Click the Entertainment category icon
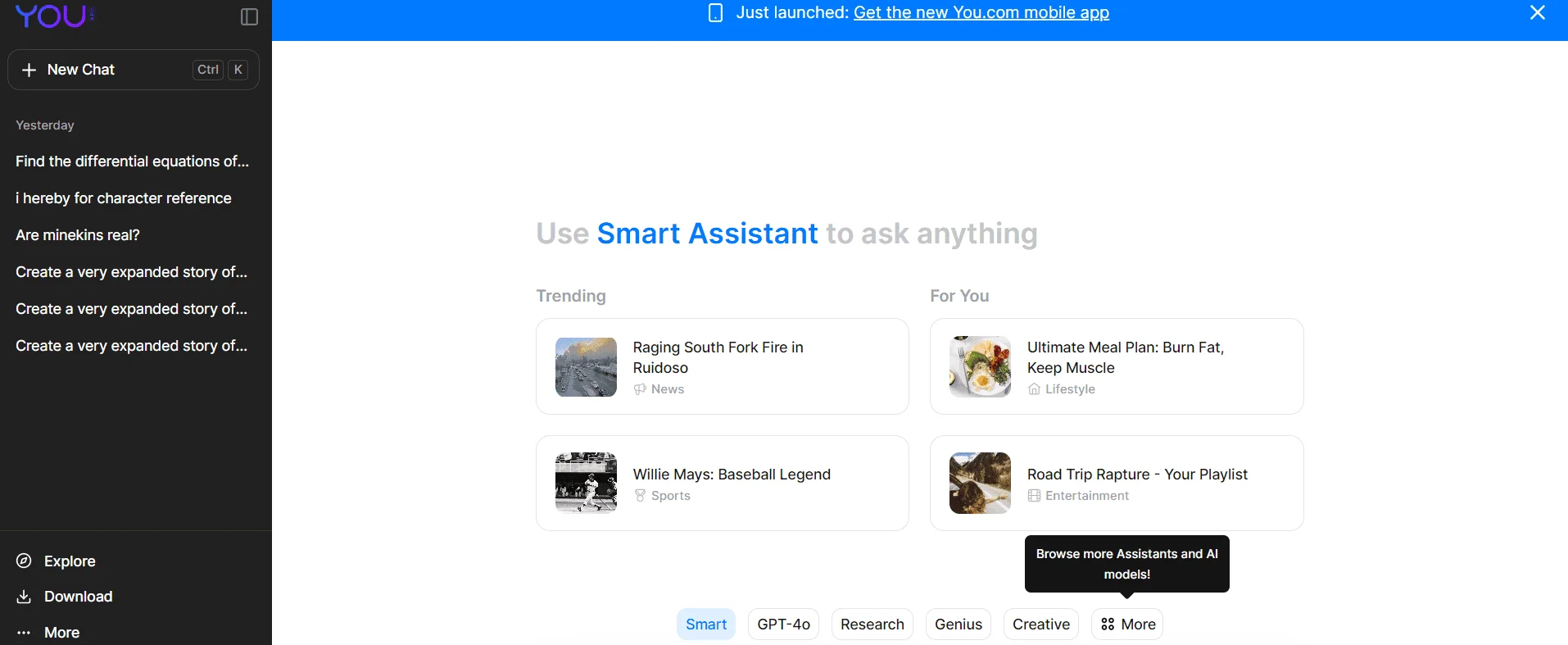Viewport: 1568px width, 645px height. 1034,496
